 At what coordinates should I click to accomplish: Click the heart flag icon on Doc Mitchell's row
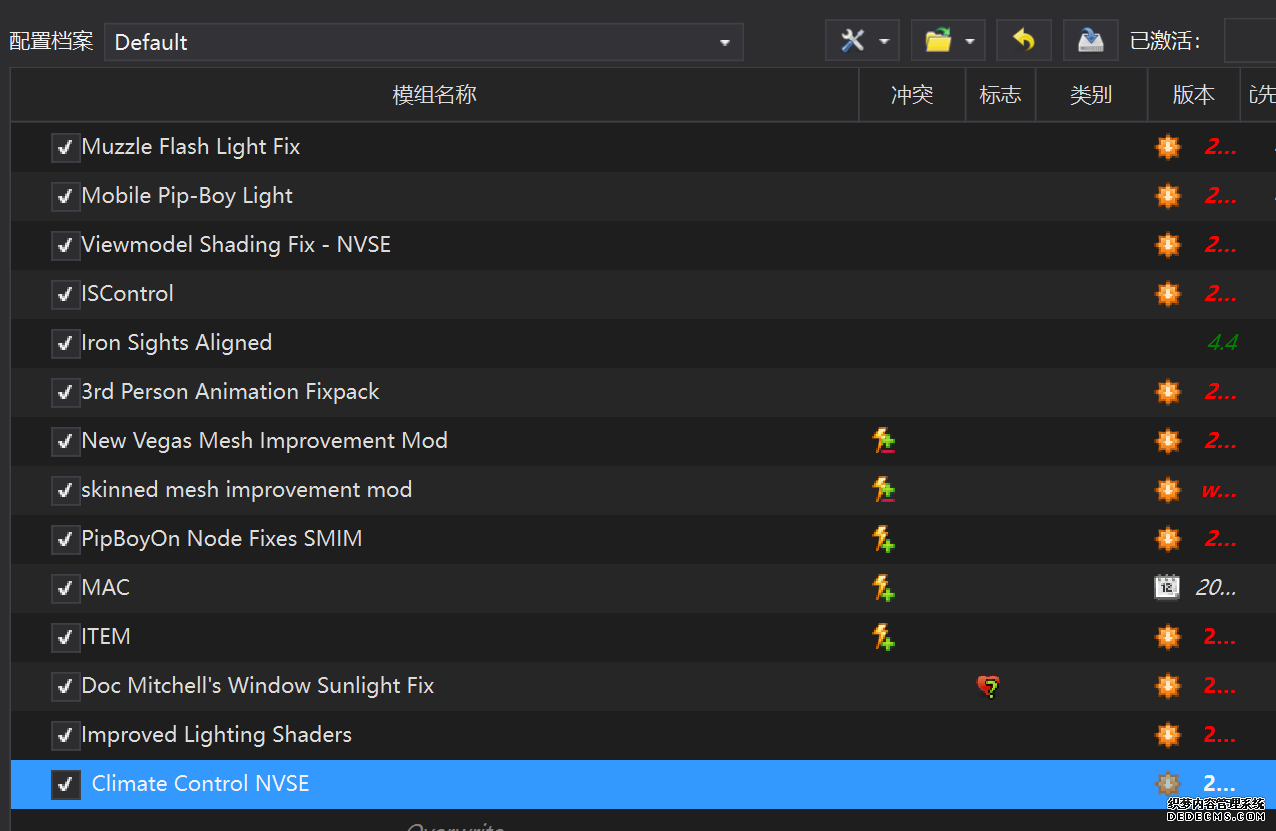(x=988, y=686)
